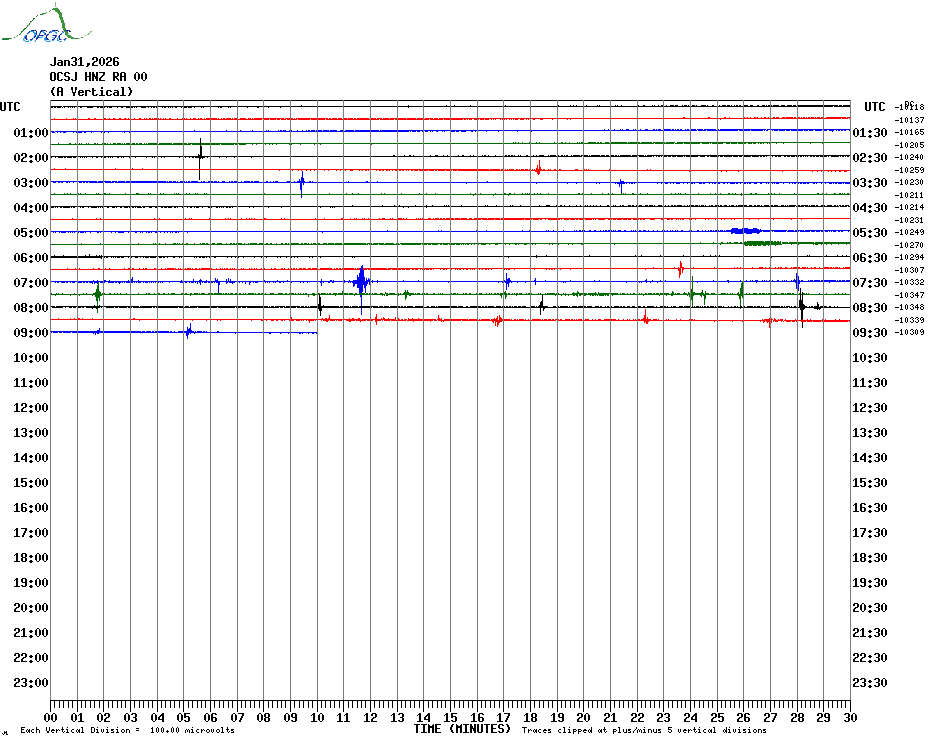Click the UTC label on the right axis
This screenshot has width=930, height=744.
point(874,107)
